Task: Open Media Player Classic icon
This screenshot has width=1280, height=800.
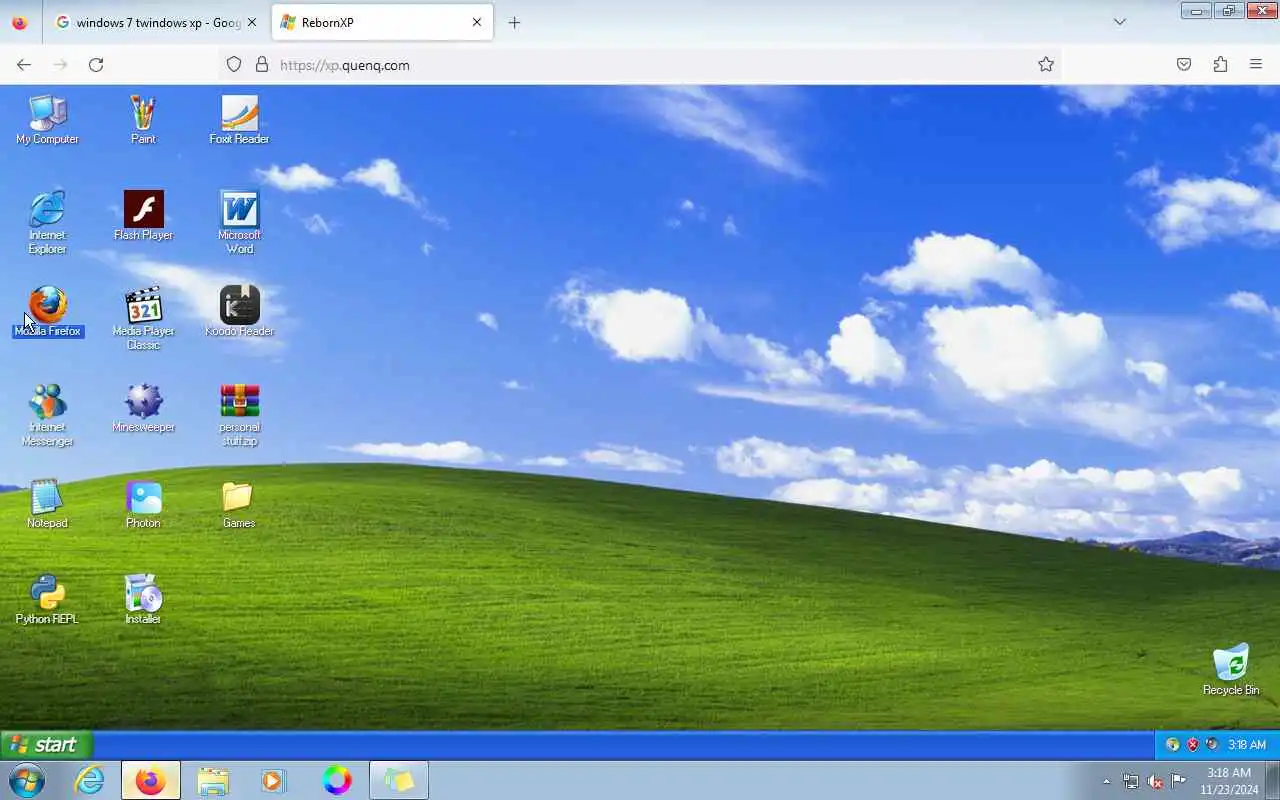Action: pyautogui.click(x=143, y=319)
